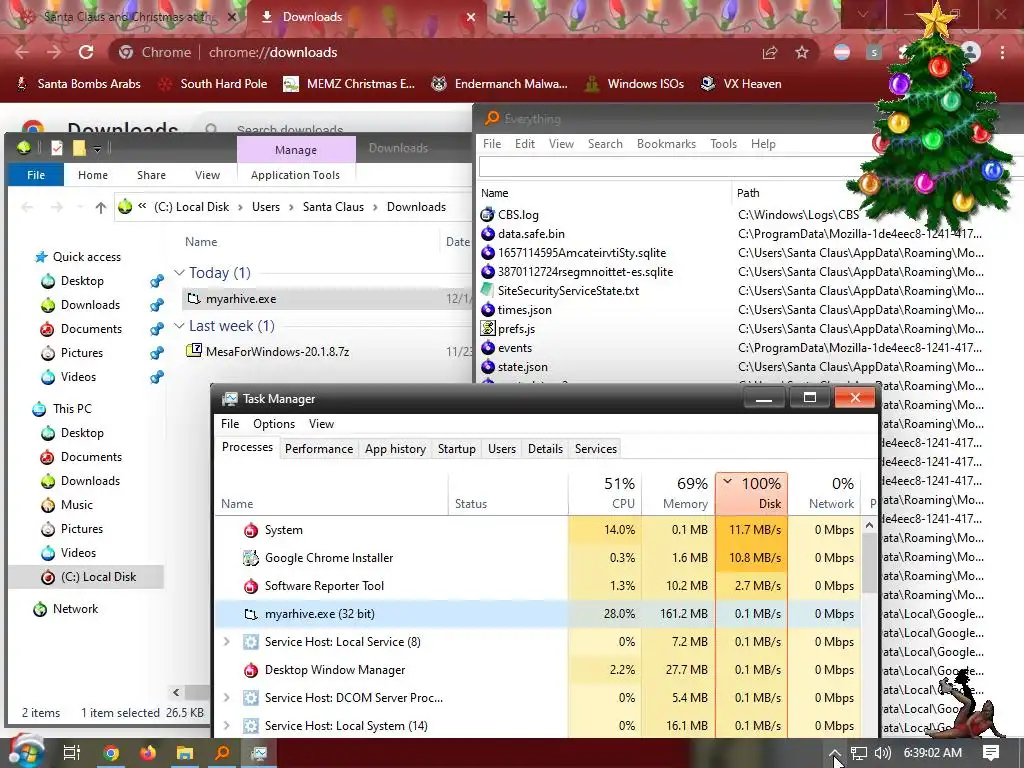Select myarhive.exe (32 bit) process
Viewport: 1024px width, 768px height.
coord(539,614)
